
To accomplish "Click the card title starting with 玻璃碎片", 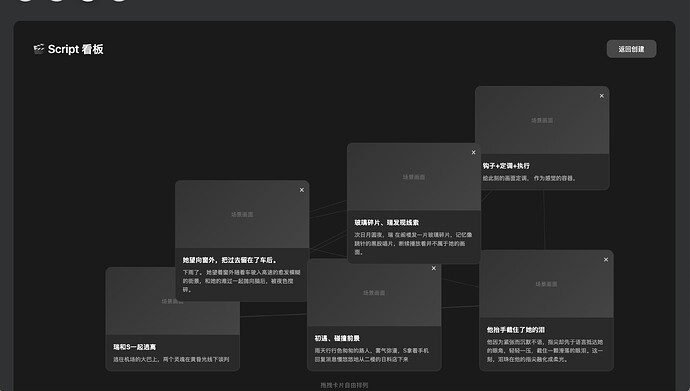I will tap(387, 223).
